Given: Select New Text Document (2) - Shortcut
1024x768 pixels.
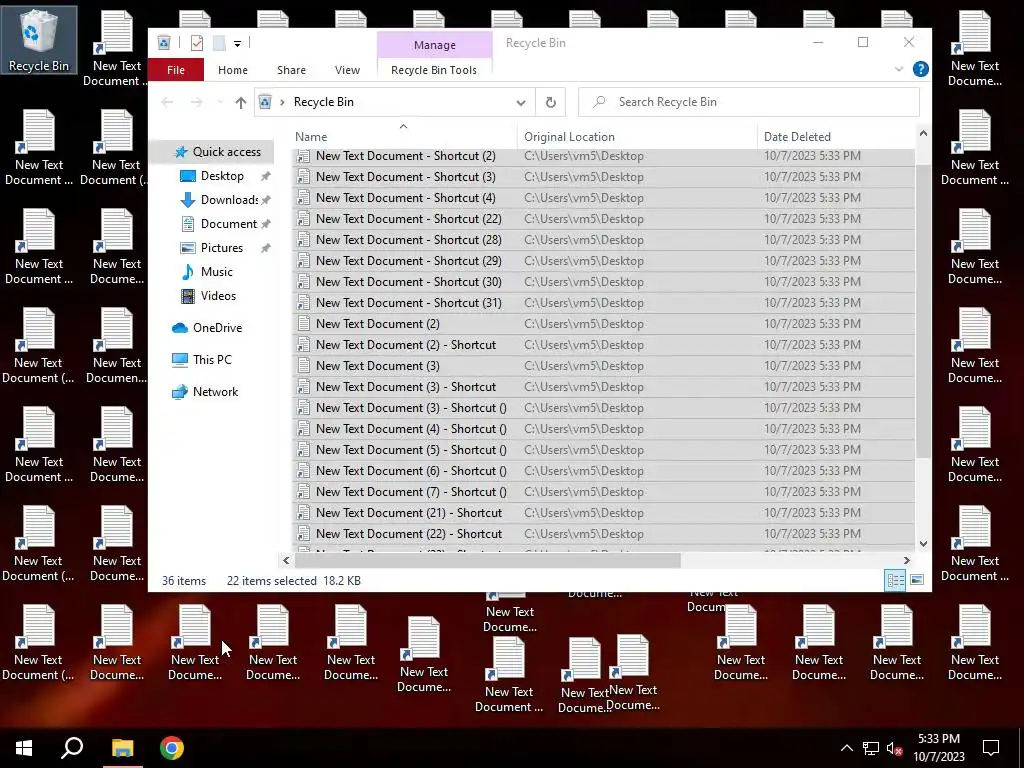Looking at the screenshot, I should (603, 345).
